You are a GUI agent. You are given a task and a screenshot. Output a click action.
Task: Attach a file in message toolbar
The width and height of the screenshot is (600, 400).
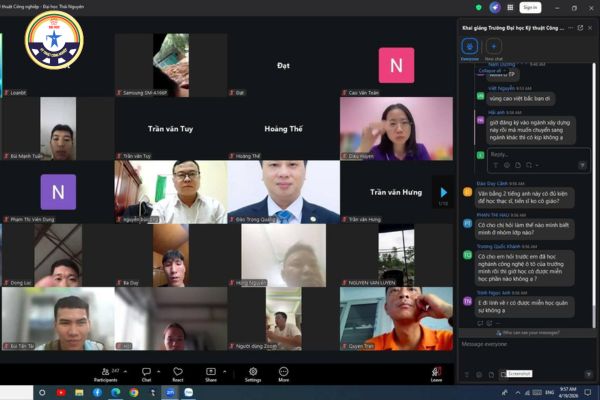tap(491, 374)
